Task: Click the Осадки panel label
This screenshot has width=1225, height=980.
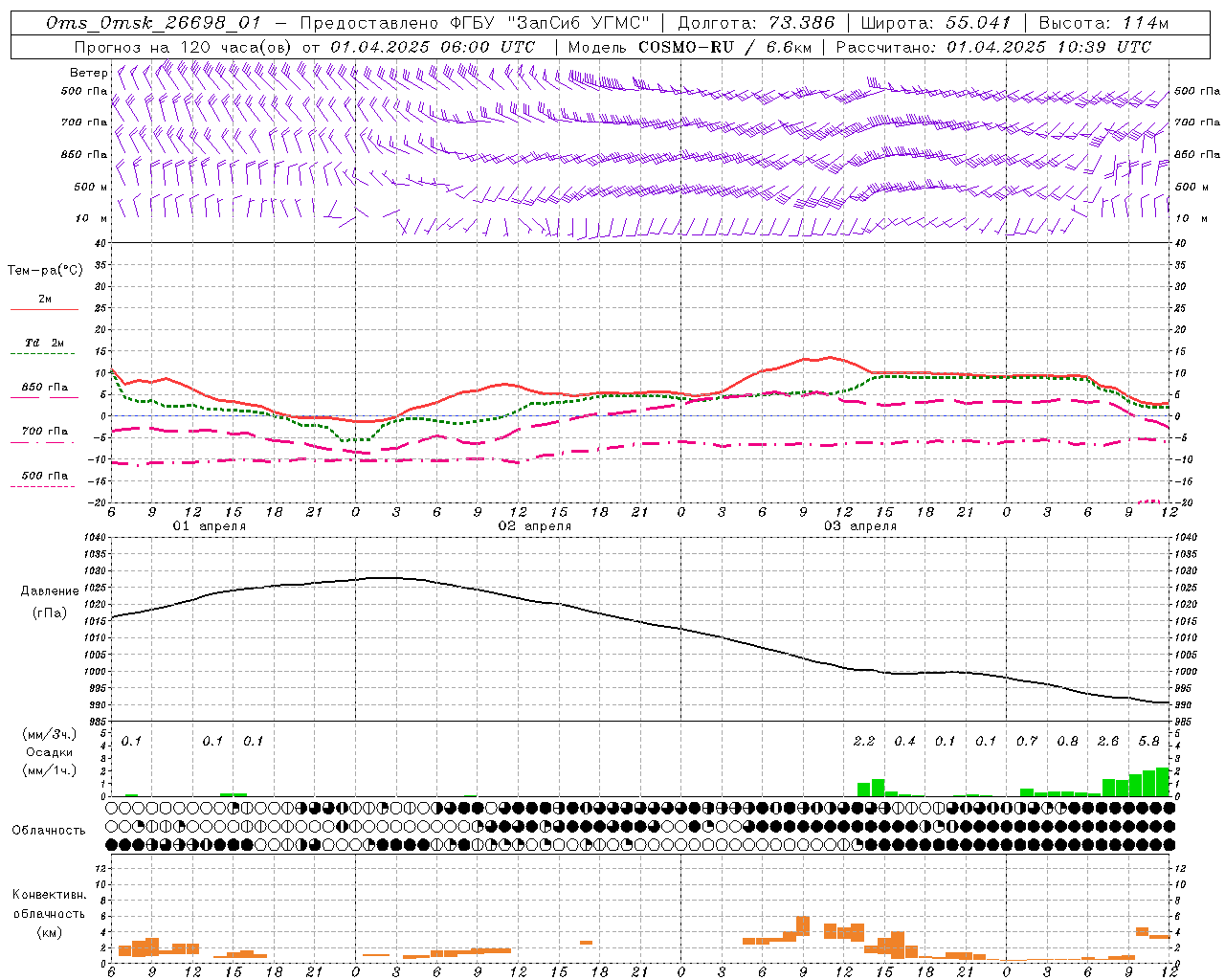Action: pos(50,752)
